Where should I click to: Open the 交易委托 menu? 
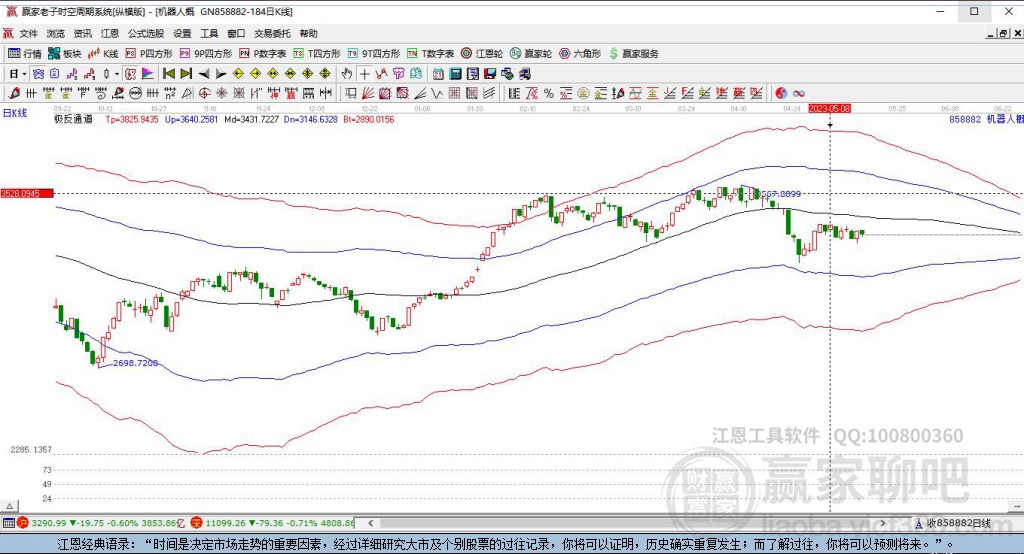click(x=272, y=33)
